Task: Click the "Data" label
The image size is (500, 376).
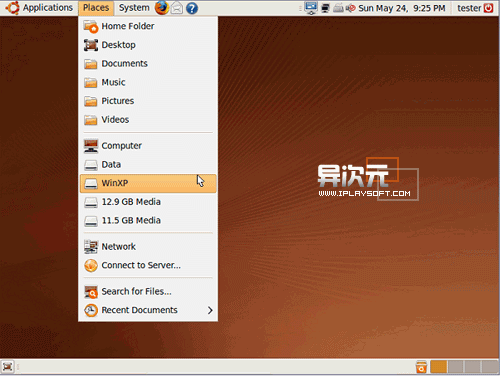Action: click(111, 165)
